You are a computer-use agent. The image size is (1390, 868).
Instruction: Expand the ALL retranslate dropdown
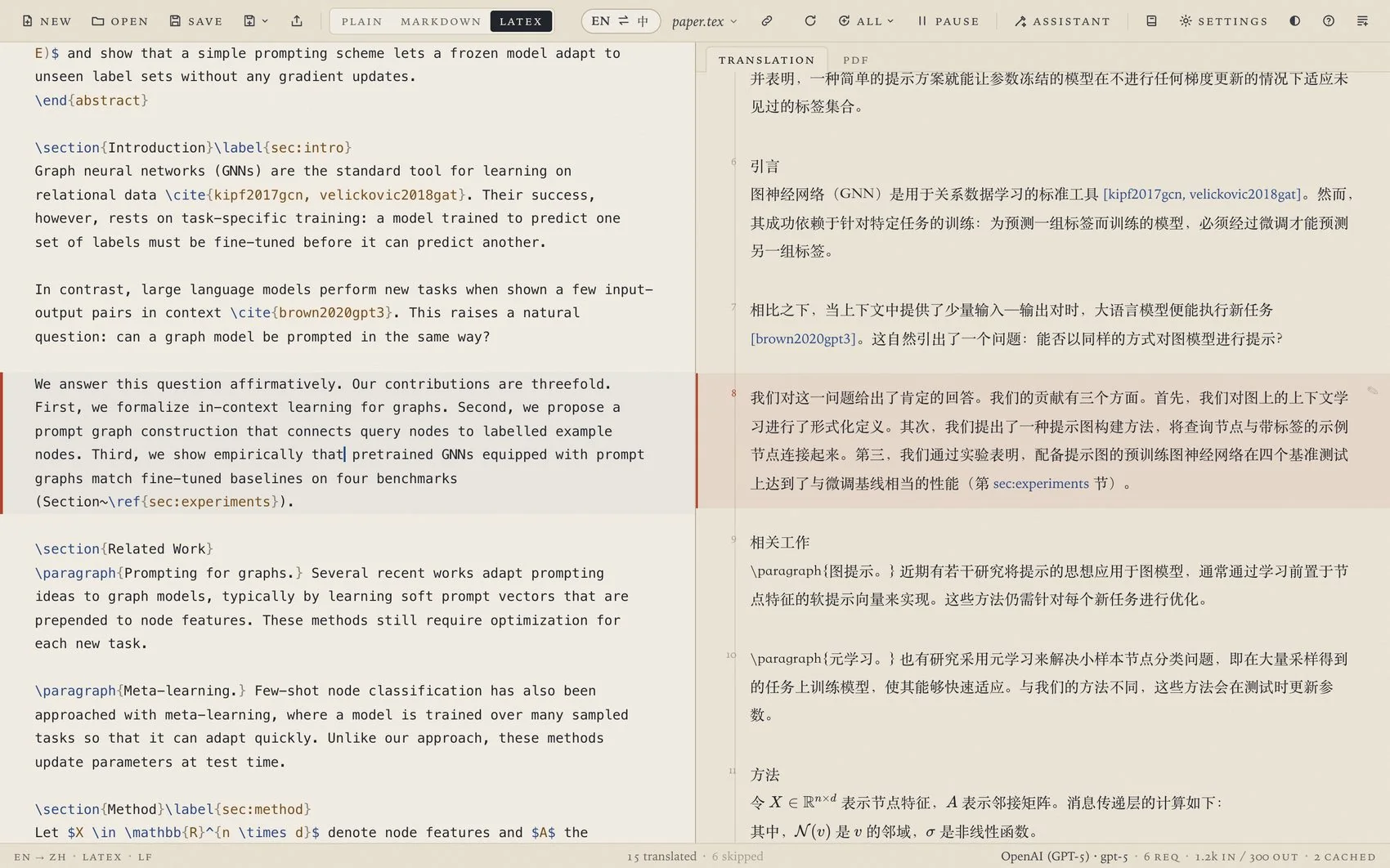pos(867,21)
